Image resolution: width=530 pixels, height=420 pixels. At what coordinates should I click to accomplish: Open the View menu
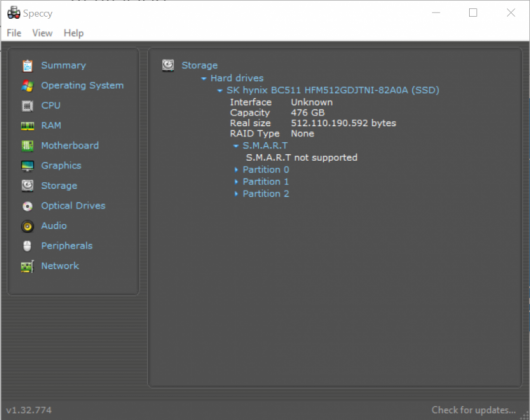42,33
